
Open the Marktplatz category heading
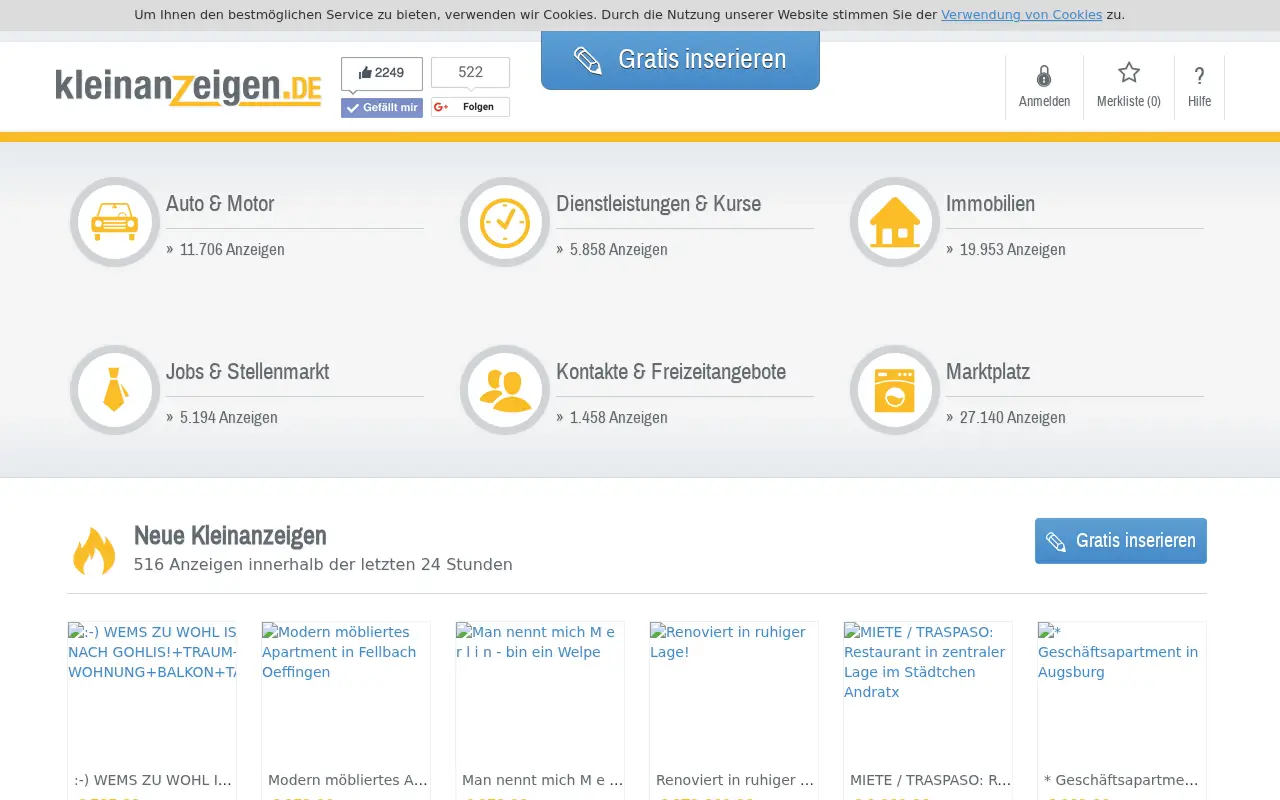coord(988,371)
